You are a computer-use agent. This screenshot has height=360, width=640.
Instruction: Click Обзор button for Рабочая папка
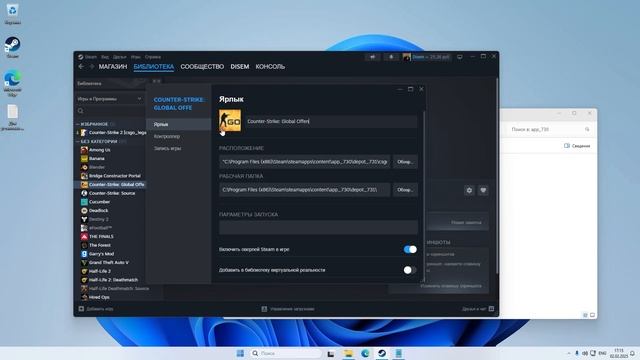(405, 190)
